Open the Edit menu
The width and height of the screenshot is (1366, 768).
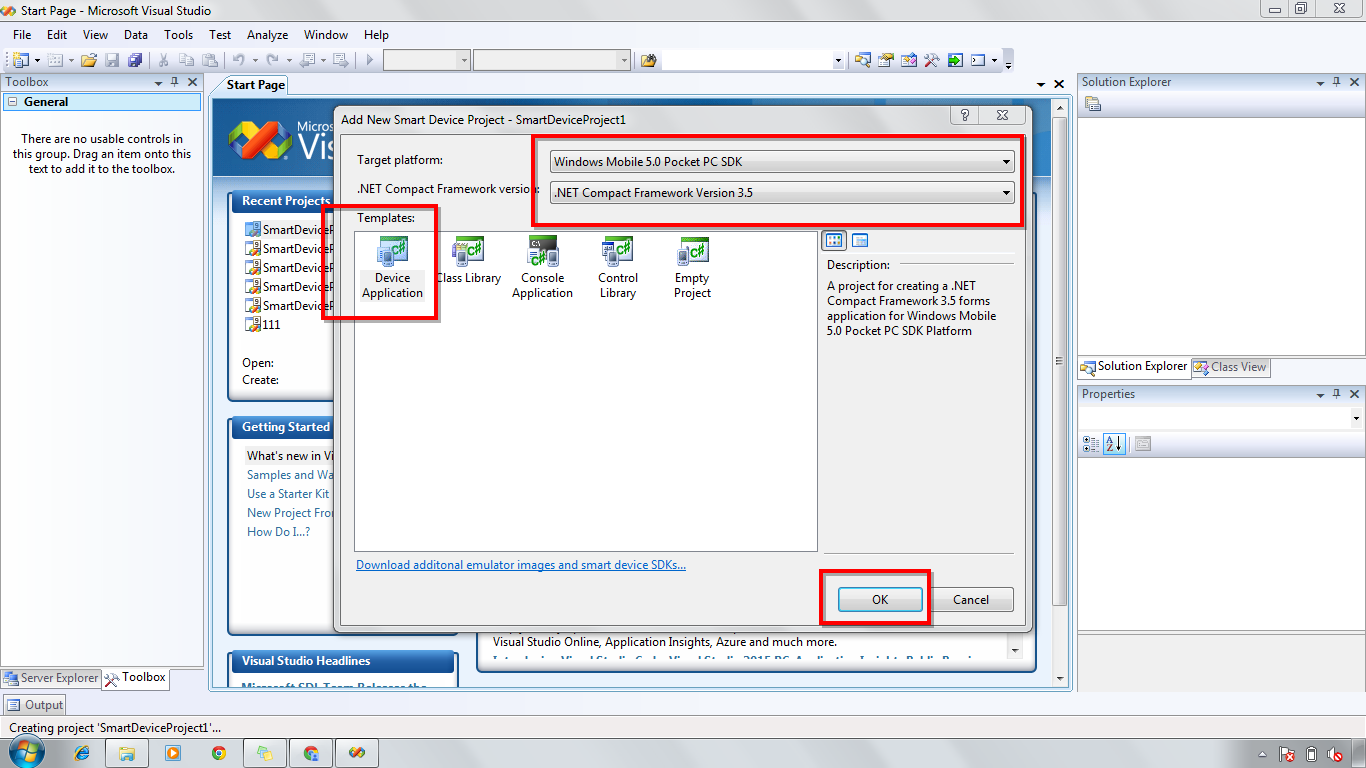pyautogui.click(x=57, y=34)
